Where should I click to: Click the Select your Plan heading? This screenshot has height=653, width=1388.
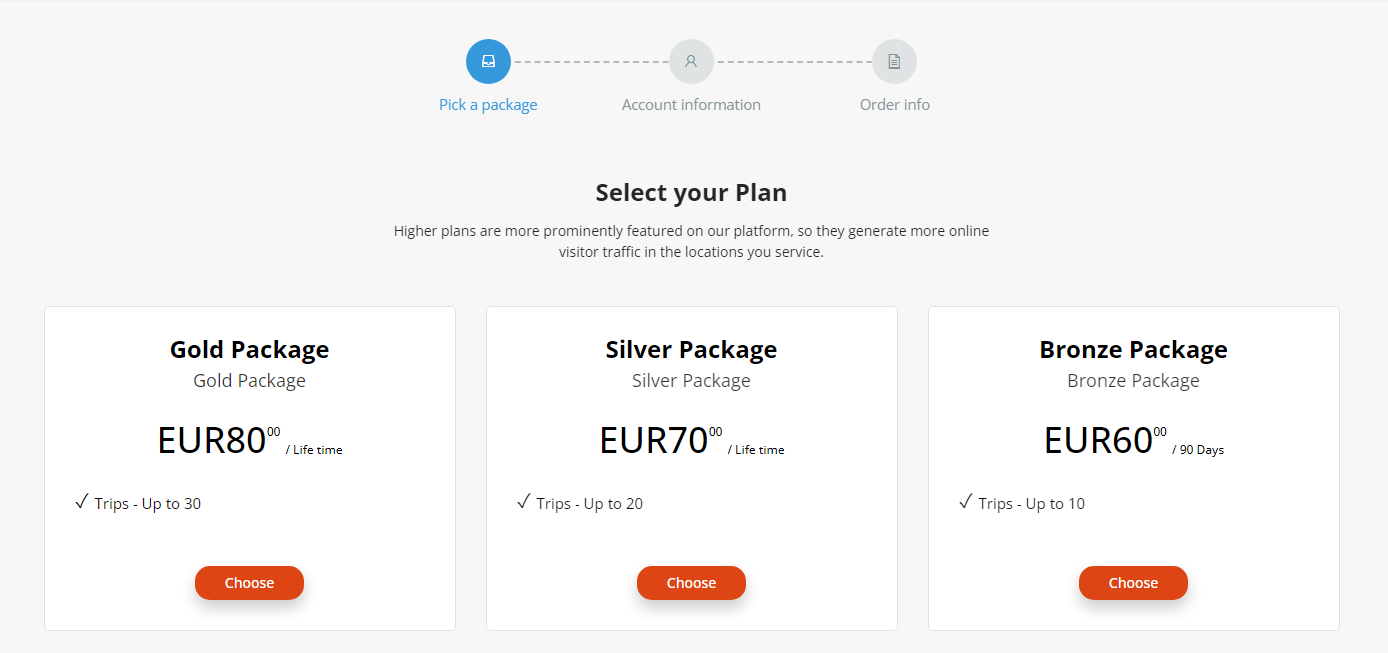(x=691, y=193)
